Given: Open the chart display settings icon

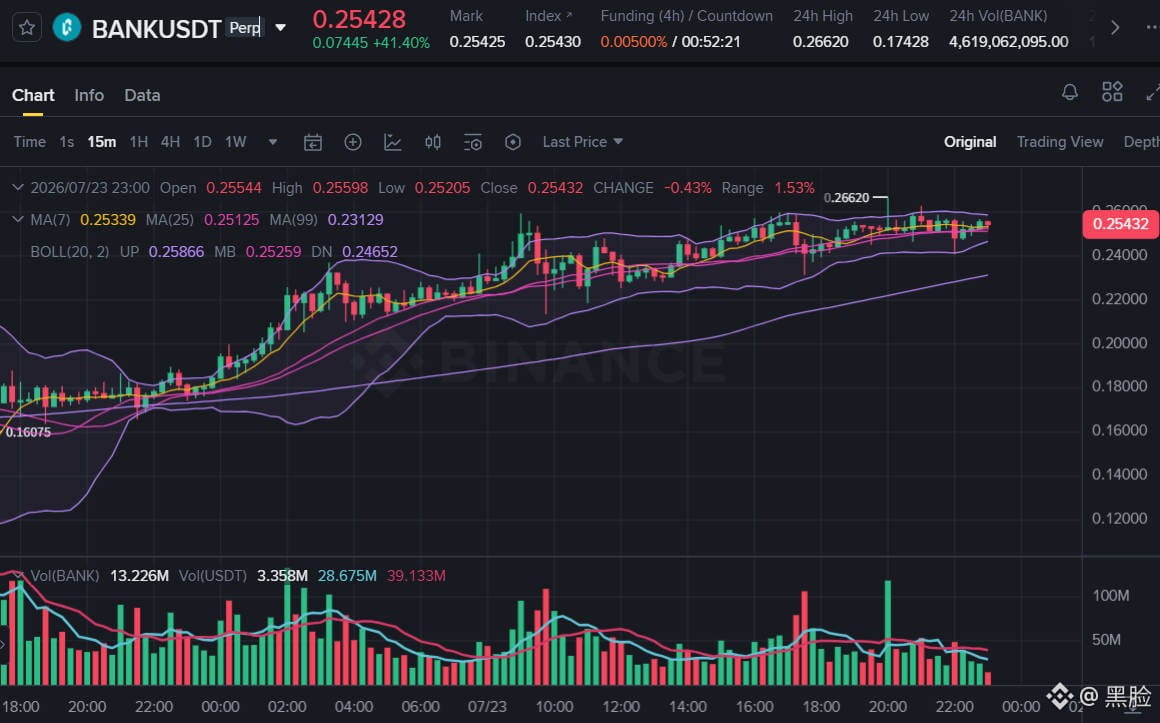Looking at the screenshot, I should 473,142.
